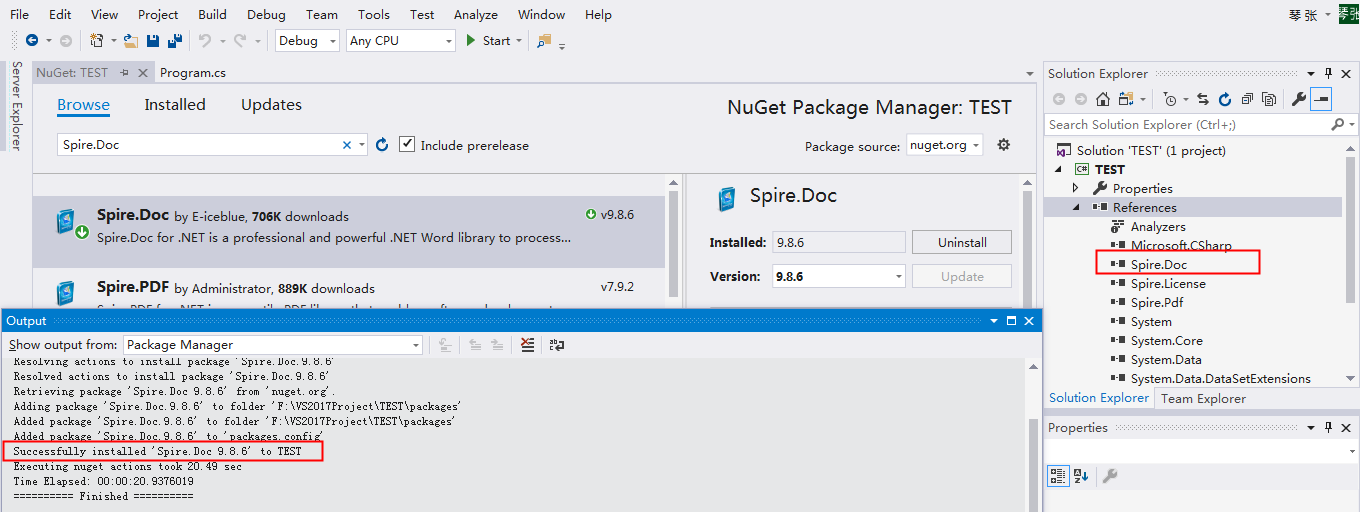This screenshot has width=1360, height=512.
Task: Click the Navigate Backward toolbar icon
Action: pyautogui.click(x=32, y=40)
